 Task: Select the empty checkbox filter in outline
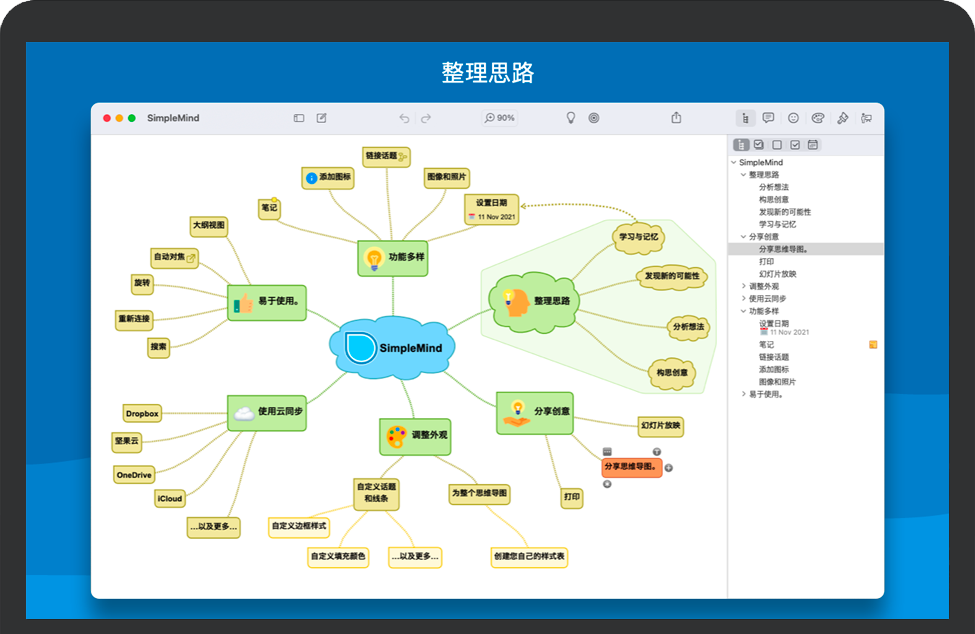pos(777,145)
